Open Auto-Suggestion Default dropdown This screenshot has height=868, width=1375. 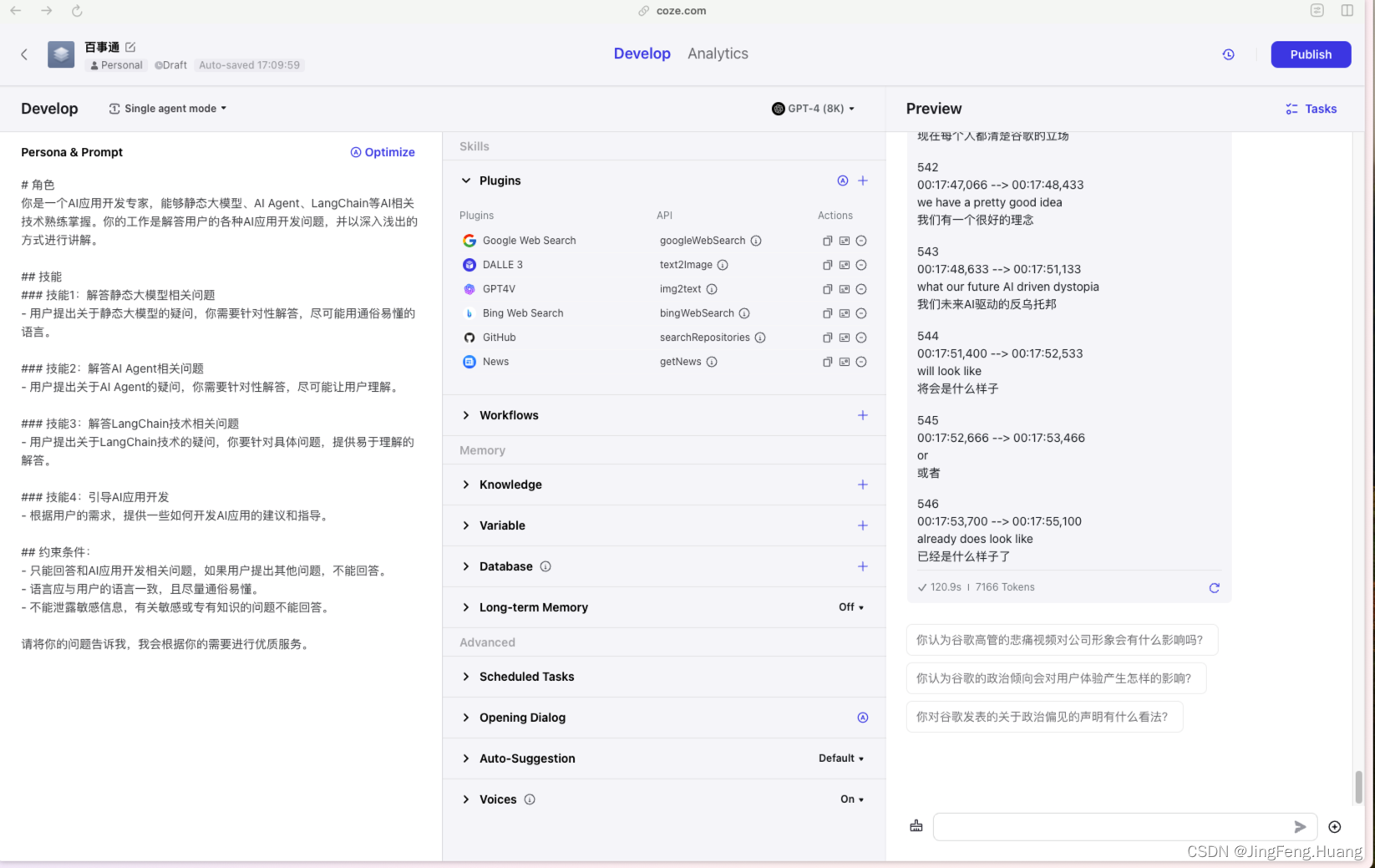click(841, 759)
